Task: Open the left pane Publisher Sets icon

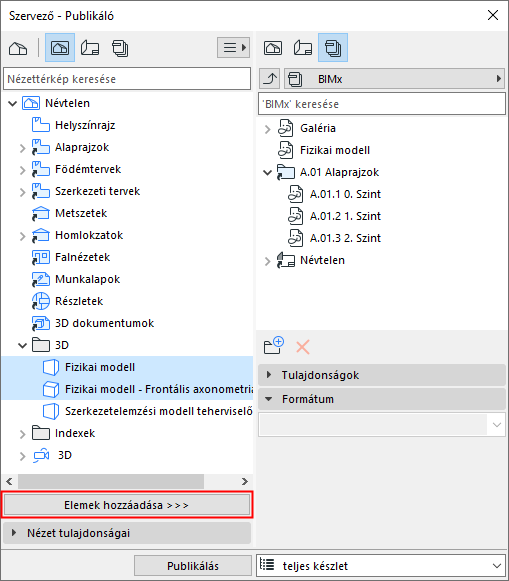Action: [120, 48]
